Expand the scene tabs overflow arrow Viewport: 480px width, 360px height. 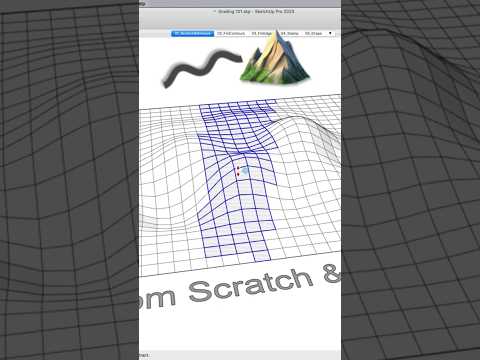coord(330,33)
